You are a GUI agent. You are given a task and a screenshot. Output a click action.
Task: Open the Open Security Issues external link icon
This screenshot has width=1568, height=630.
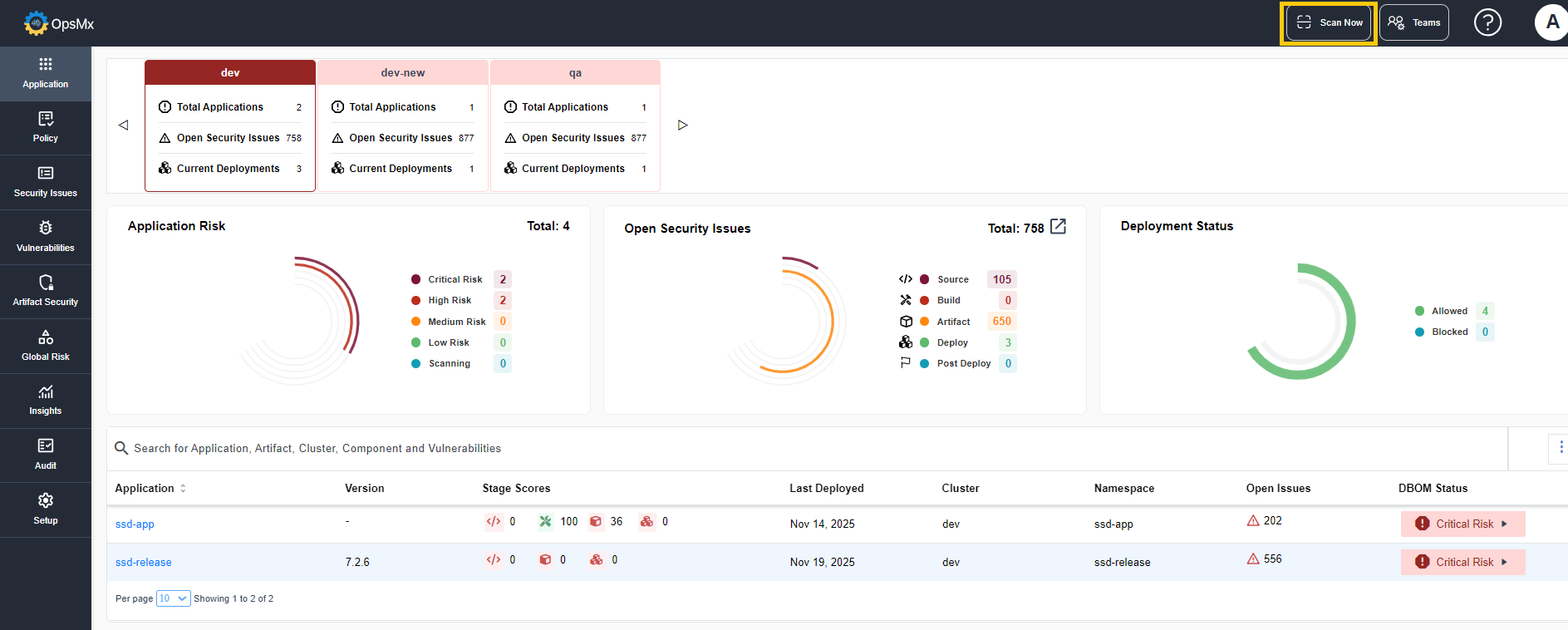coord(1058,227)
